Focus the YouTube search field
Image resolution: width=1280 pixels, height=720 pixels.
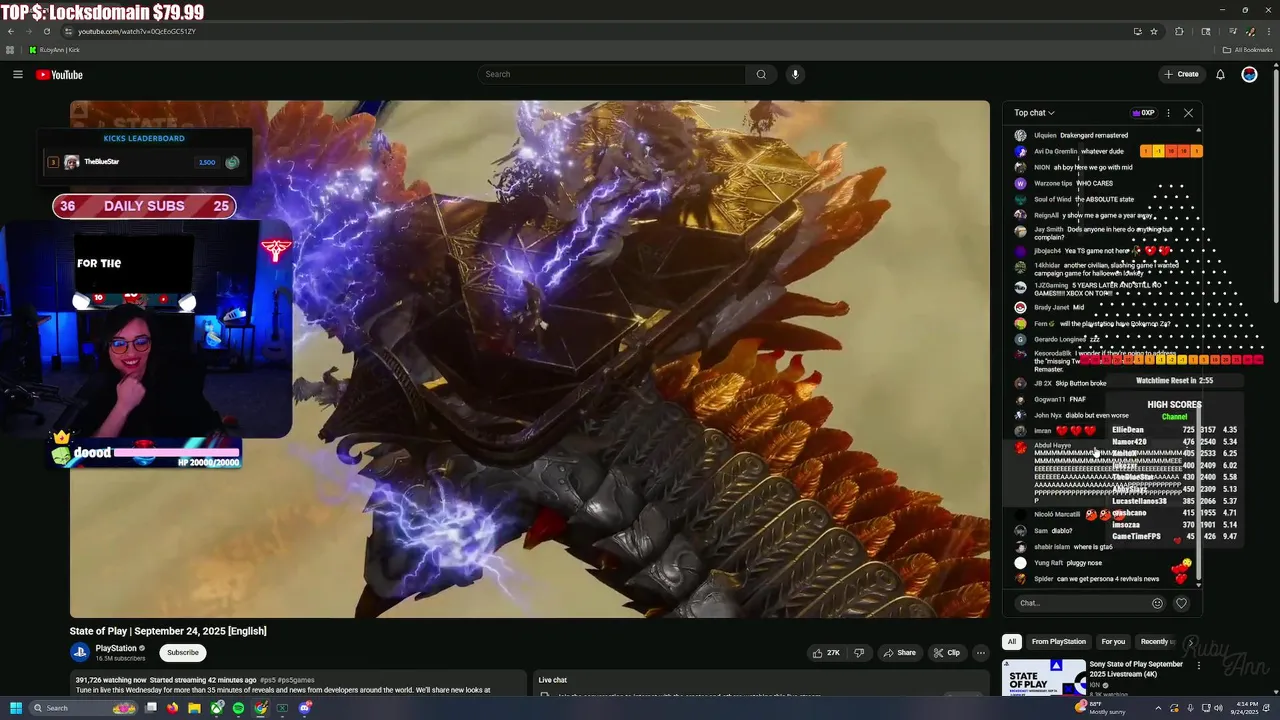point(611,74)
